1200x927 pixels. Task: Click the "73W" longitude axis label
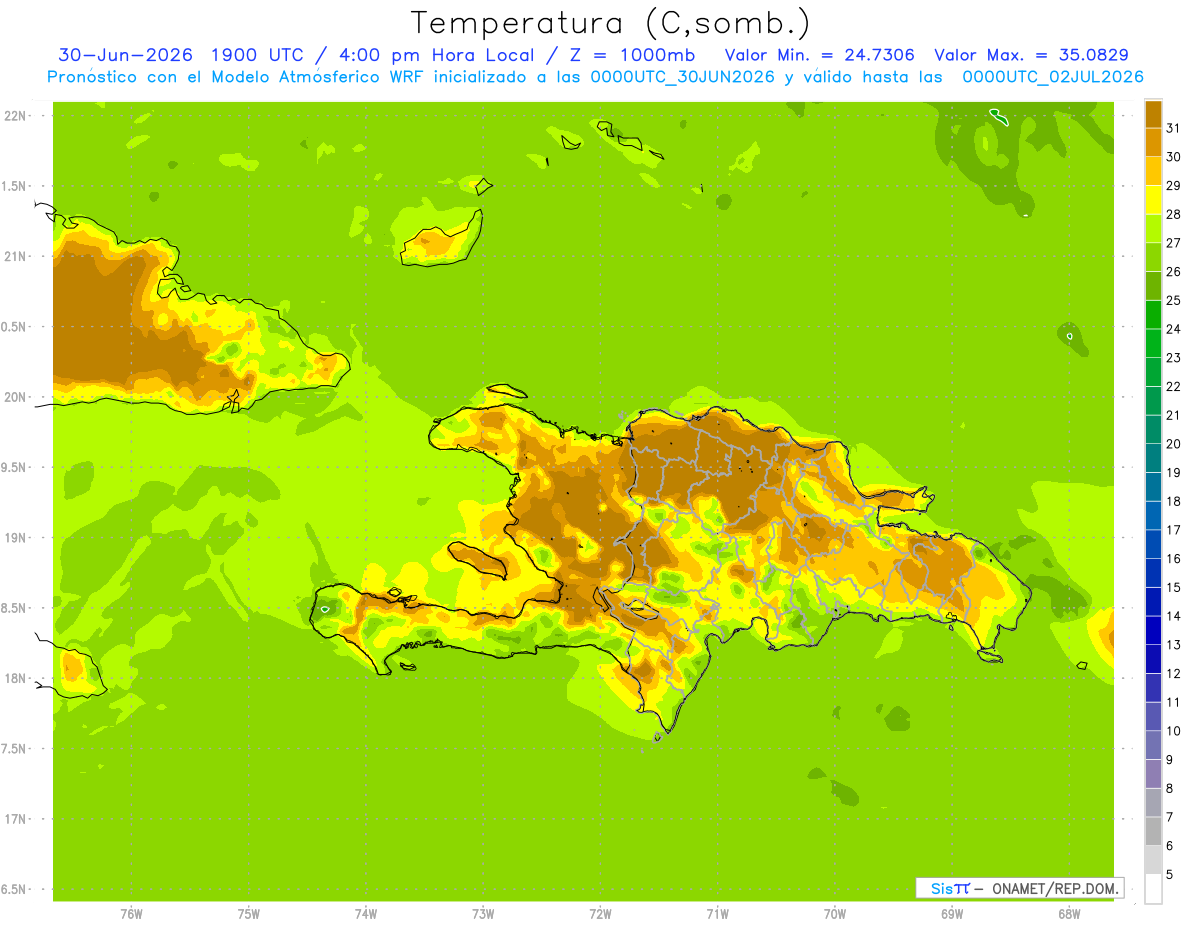[x=483, y=914]
